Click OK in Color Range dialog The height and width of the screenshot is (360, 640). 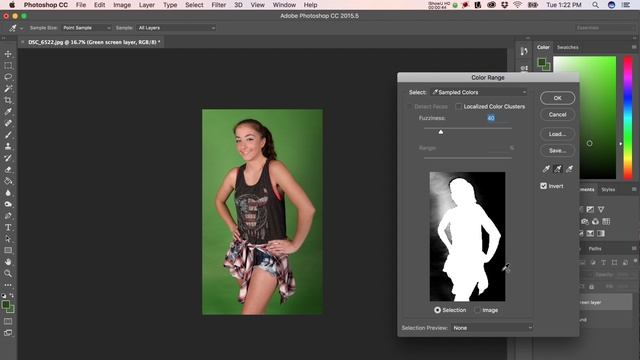(x=557, y=98)
